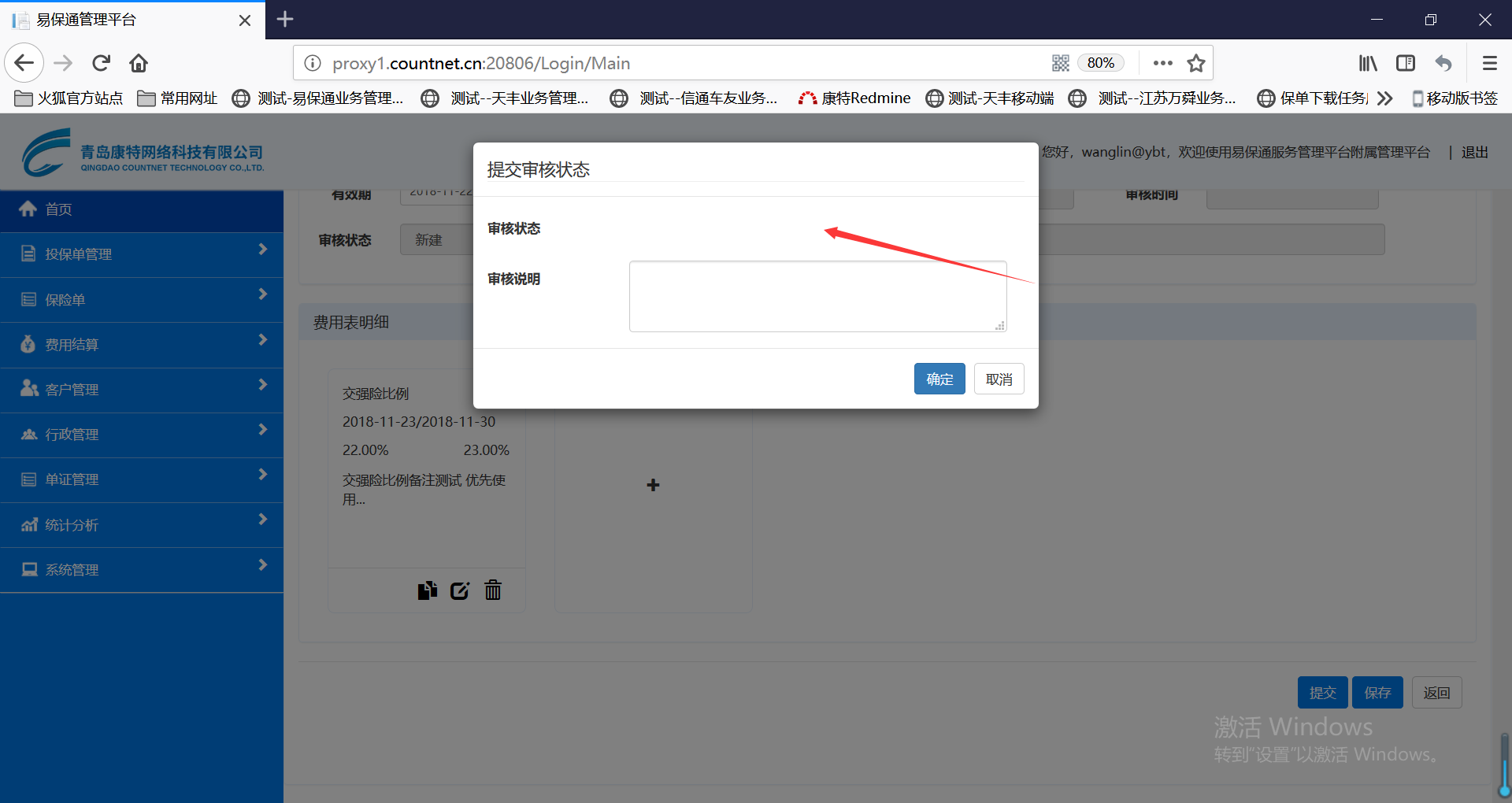Add a new fee card with plus icon
The height and width of the screenshot is (803, 1512).
click(653, 485)
